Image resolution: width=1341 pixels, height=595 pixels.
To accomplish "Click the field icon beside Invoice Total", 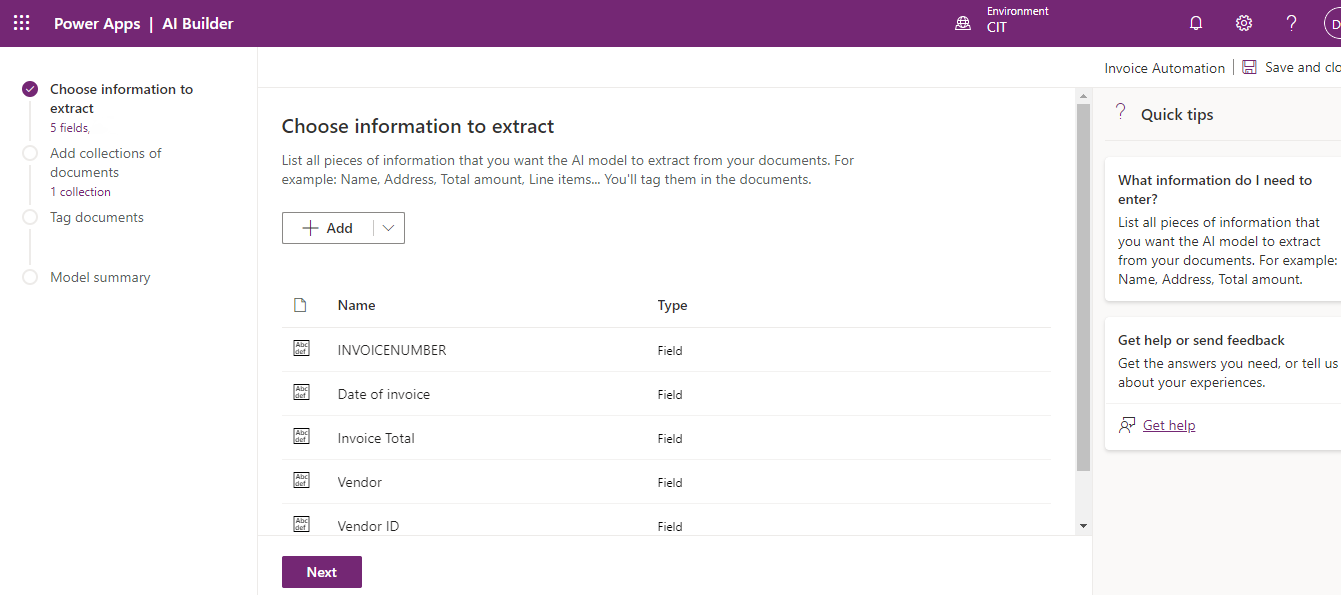I will 301,437.
